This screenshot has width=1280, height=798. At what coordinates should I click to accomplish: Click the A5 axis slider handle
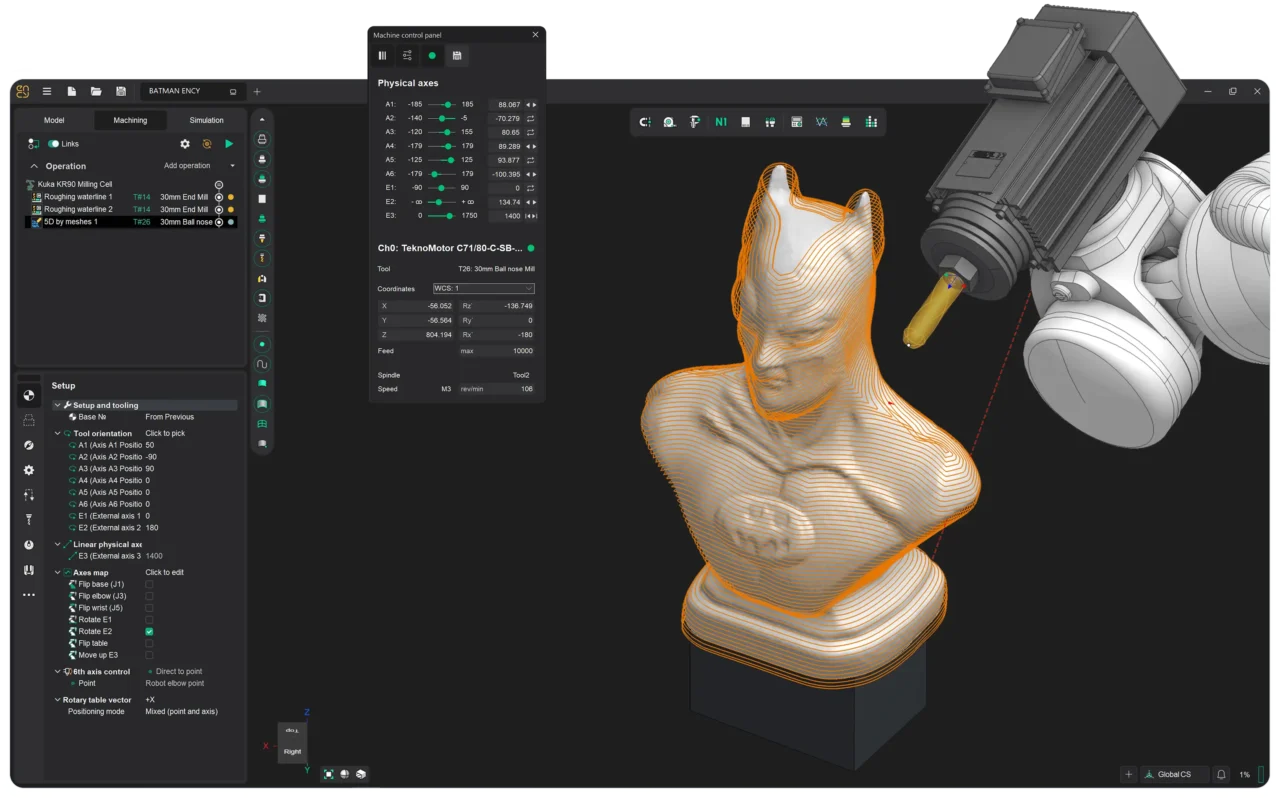tap(451, 160)
